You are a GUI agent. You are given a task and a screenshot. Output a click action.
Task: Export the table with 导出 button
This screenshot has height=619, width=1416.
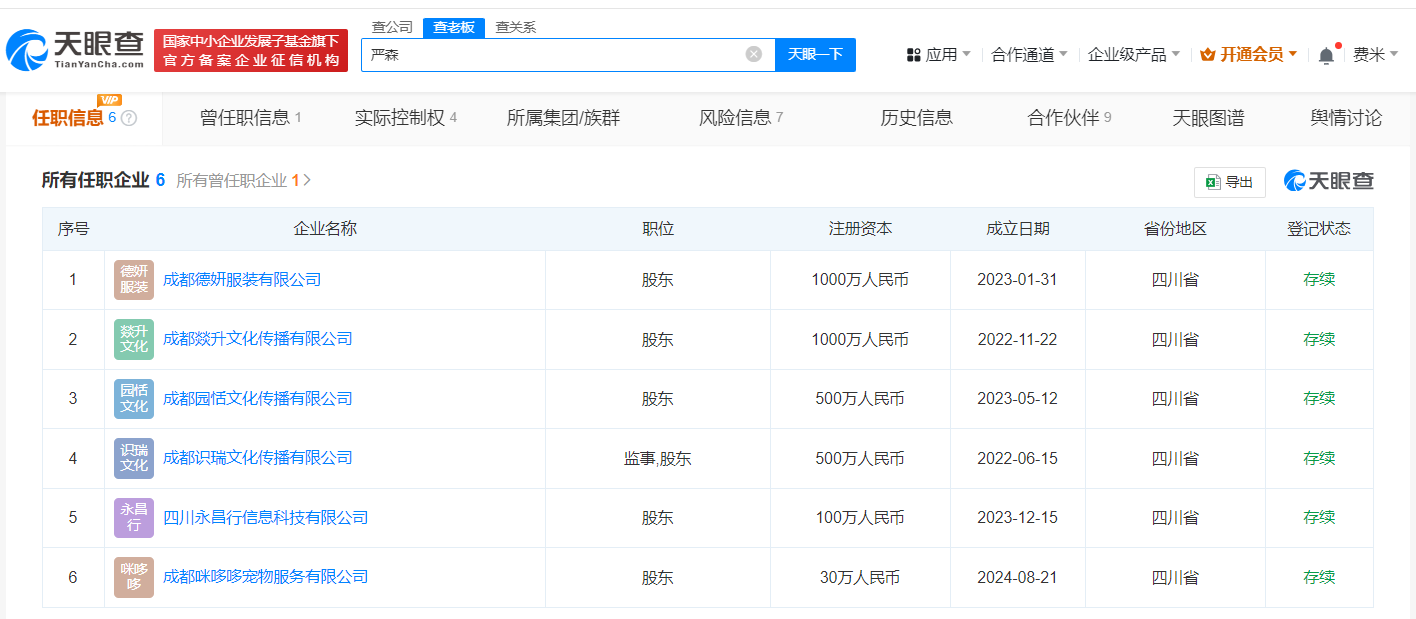1229,182
